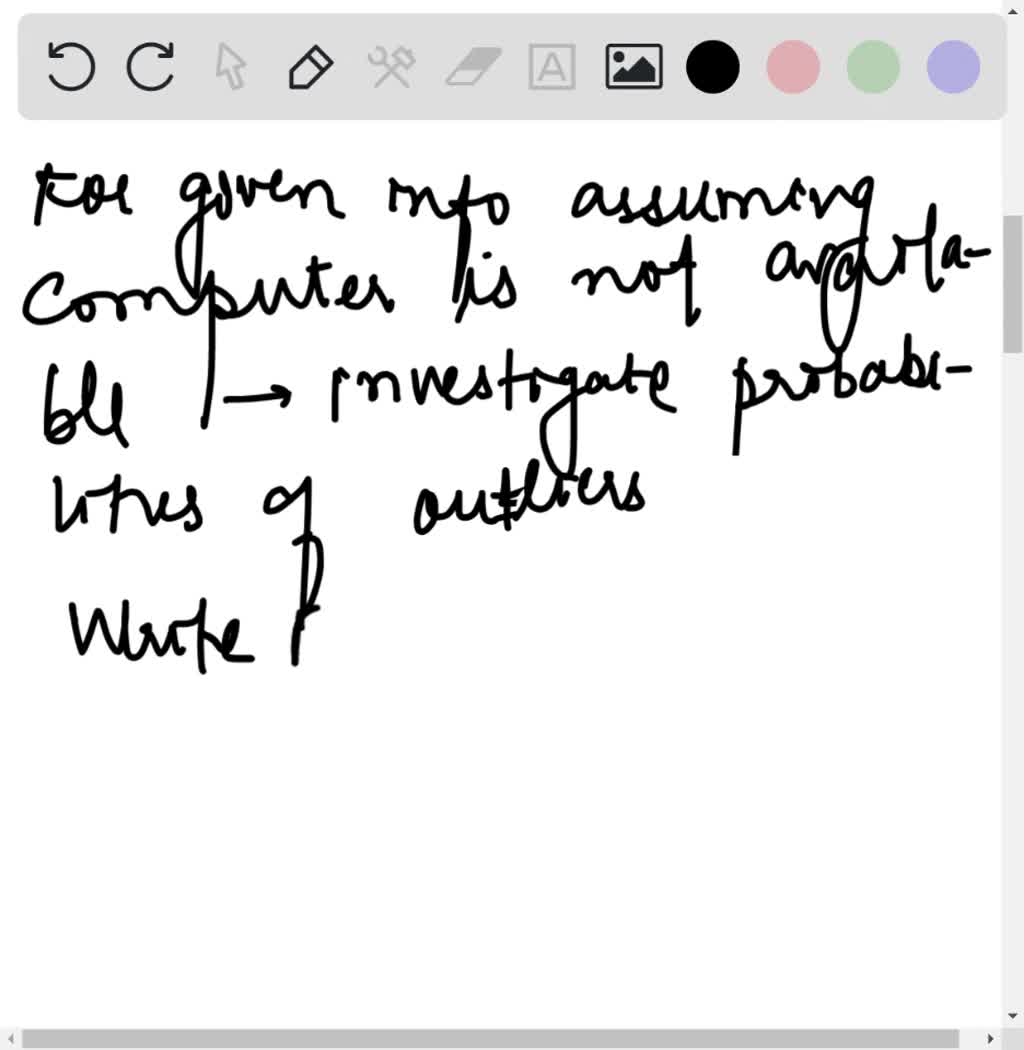Click the horizontal scrollbar thumb
Viewport: 1024px width, 1050px height.
click(x=490, y=1039)
